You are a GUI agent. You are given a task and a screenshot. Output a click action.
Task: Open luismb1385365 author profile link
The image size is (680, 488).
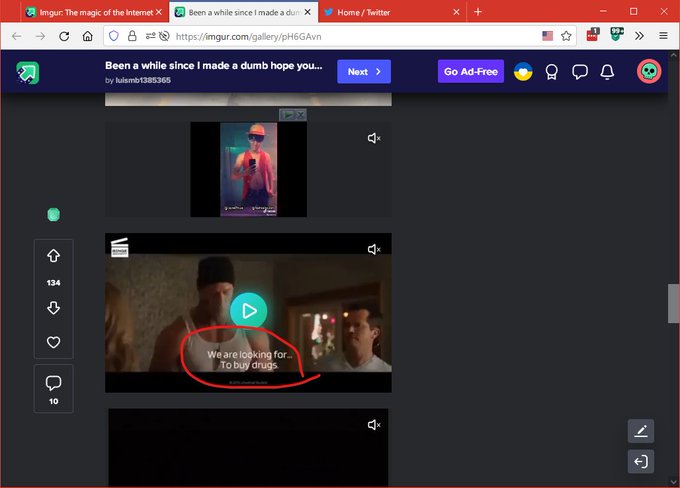(x=143, y=80)
